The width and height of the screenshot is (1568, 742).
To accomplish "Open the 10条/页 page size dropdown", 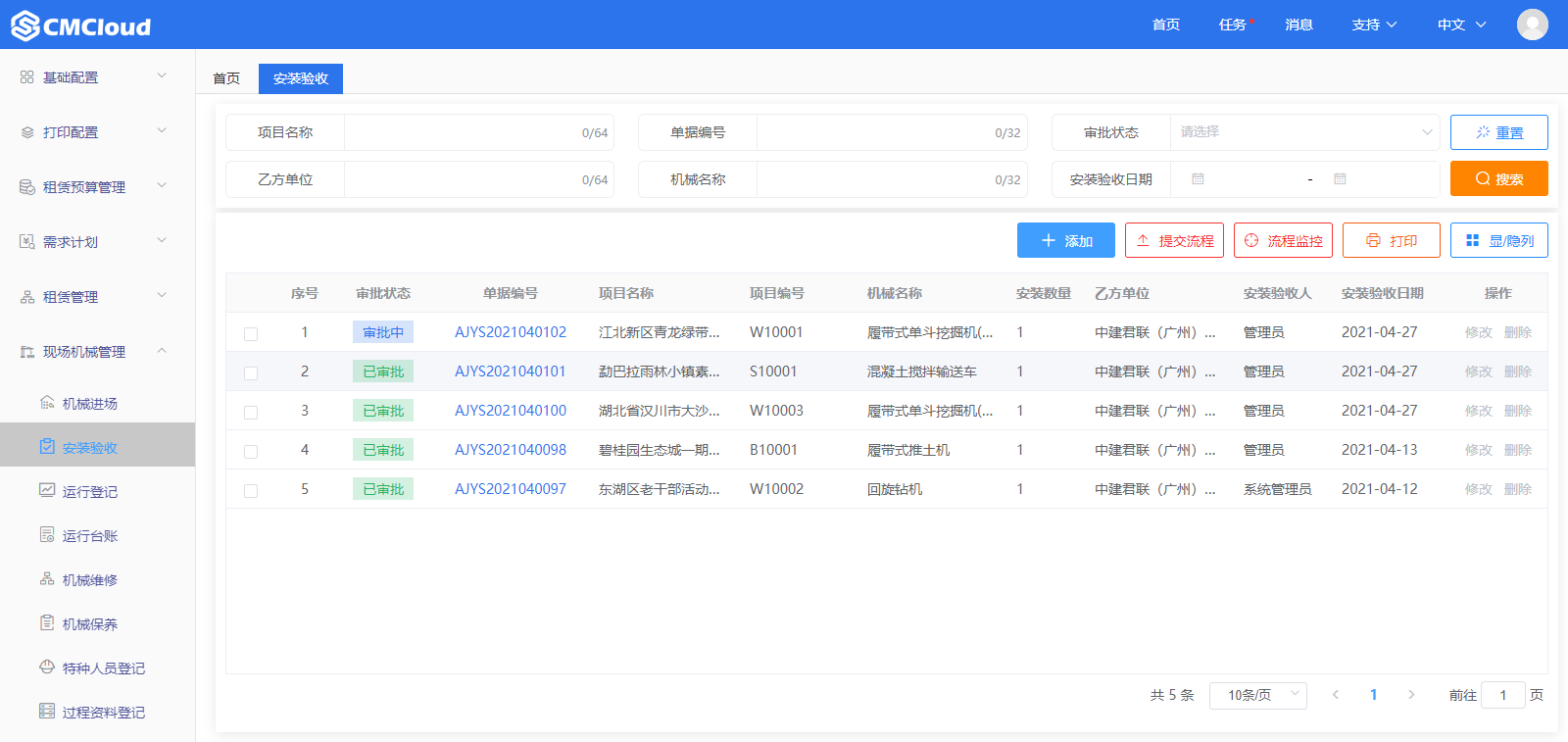I will (1258, 695).
